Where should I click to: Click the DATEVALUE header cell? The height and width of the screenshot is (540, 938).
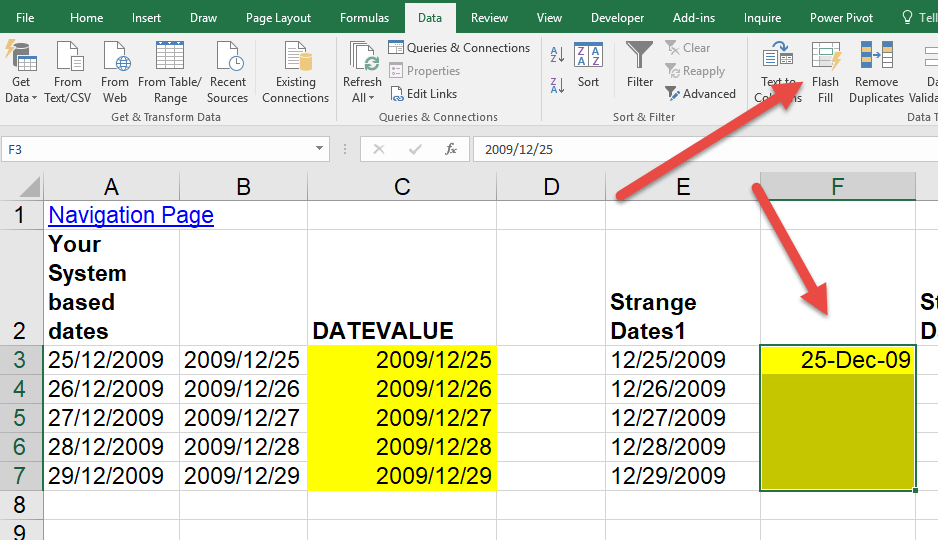[x=402, y=288]
